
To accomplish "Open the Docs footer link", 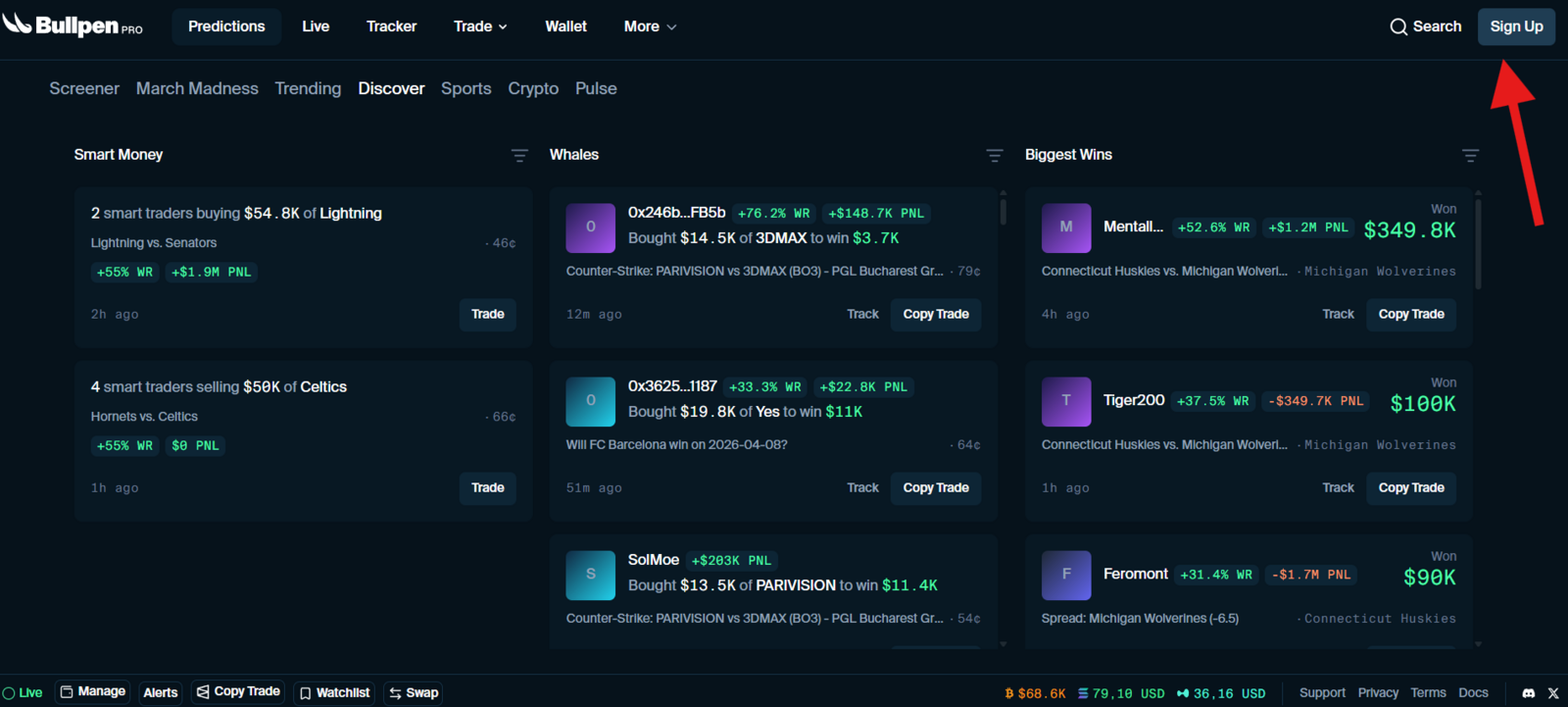I will (1473, 692).
